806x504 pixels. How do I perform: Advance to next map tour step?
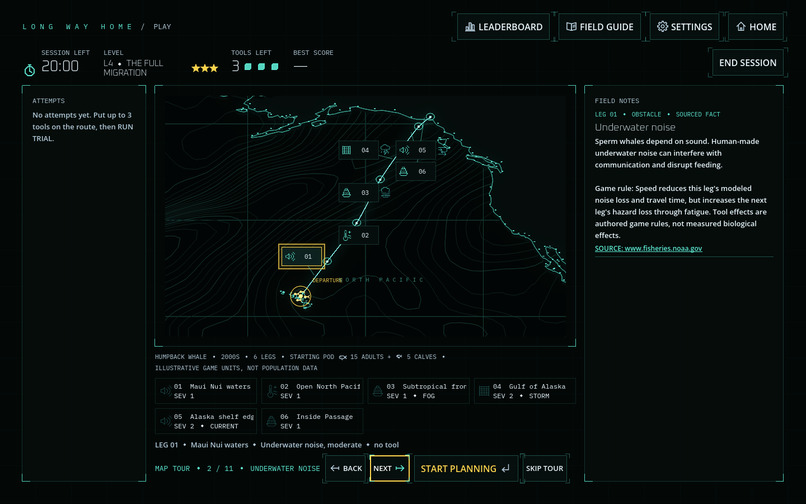(x=389, y=469)
